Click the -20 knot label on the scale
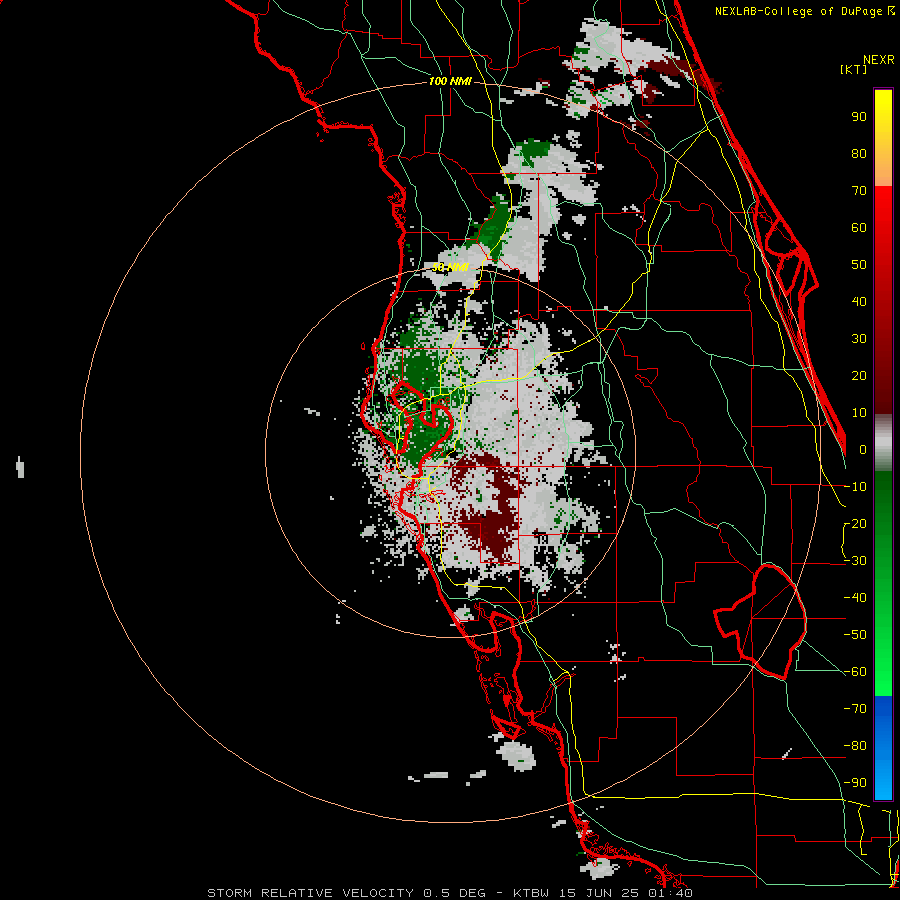The height and width of the screenshot is (900, 900). [855, 523]
